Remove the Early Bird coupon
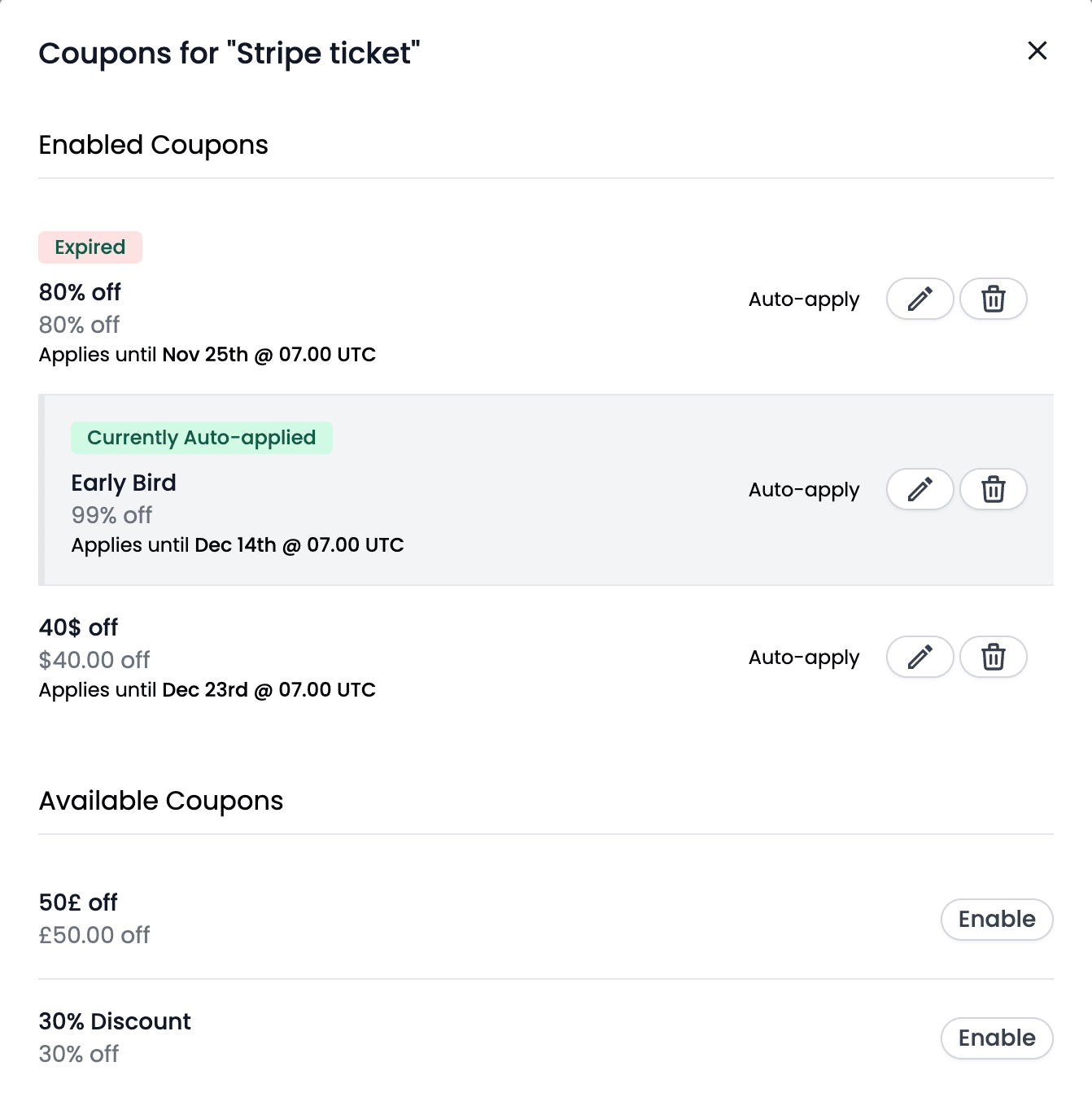1092x1110 pixels. click(x=993, y=489)
